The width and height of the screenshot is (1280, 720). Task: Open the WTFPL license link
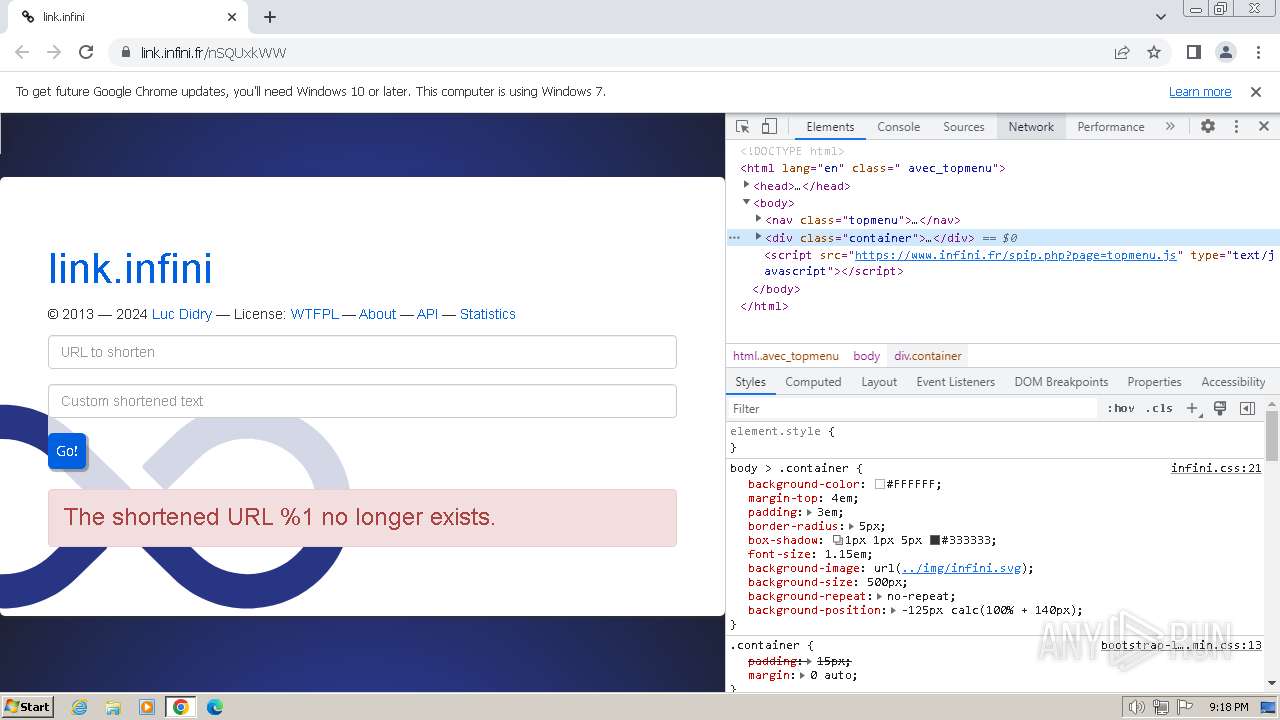(315, 314)
